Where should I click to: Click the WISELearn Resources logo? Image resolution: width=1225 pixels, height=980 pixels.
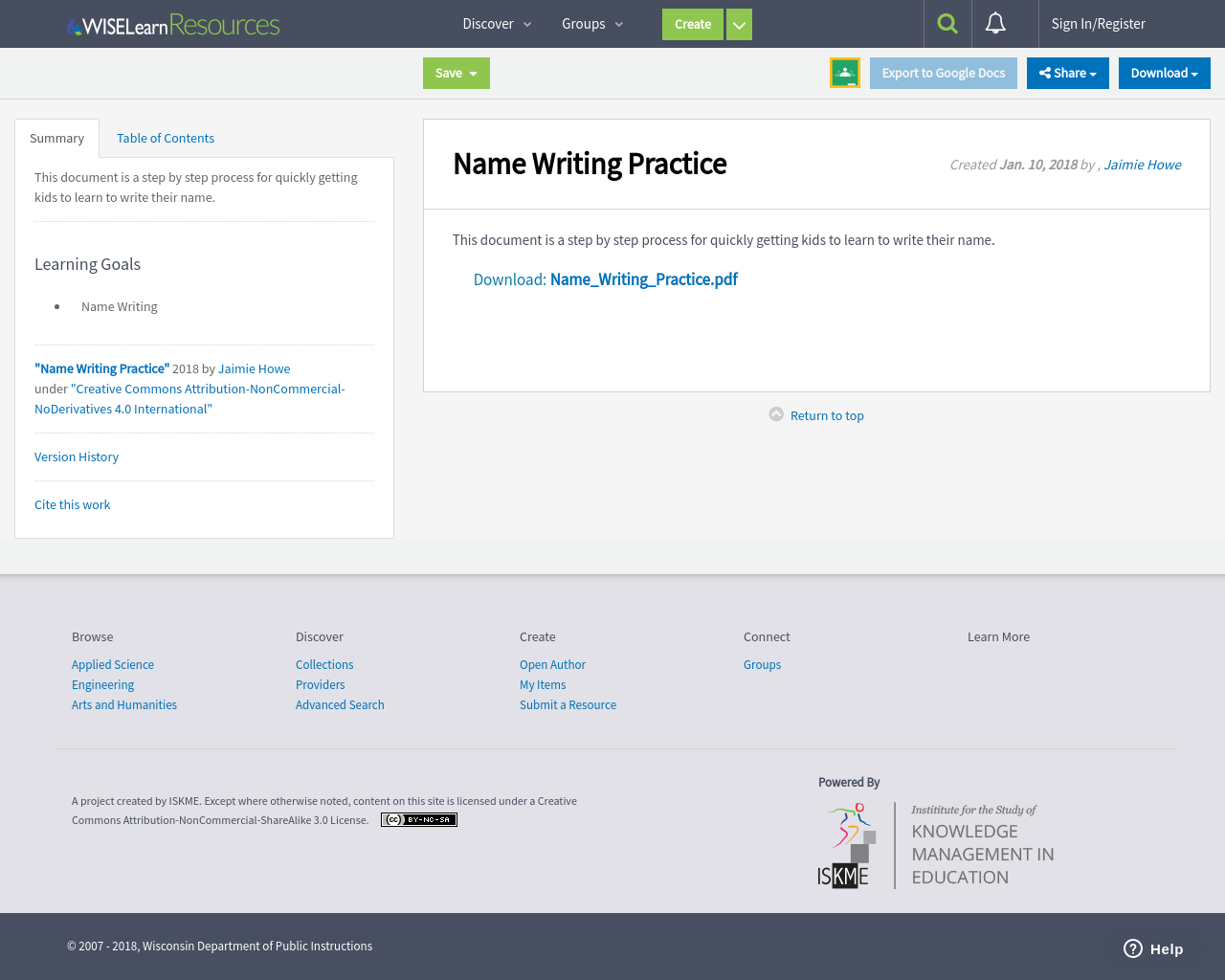[x=173, y=25]
